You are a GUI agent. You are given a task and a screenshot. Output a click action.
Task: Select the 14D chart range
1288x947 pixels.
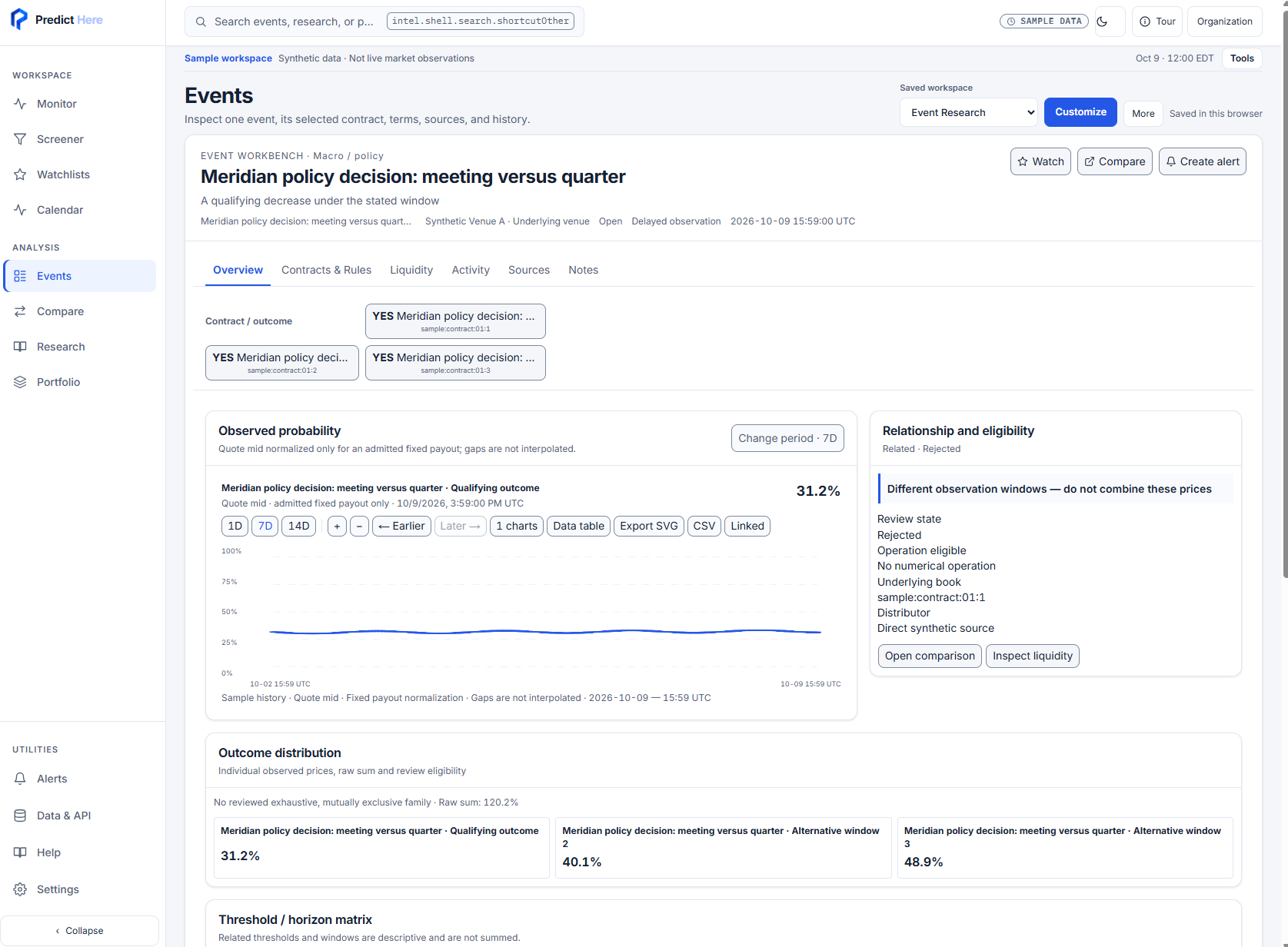pos(298,526)
